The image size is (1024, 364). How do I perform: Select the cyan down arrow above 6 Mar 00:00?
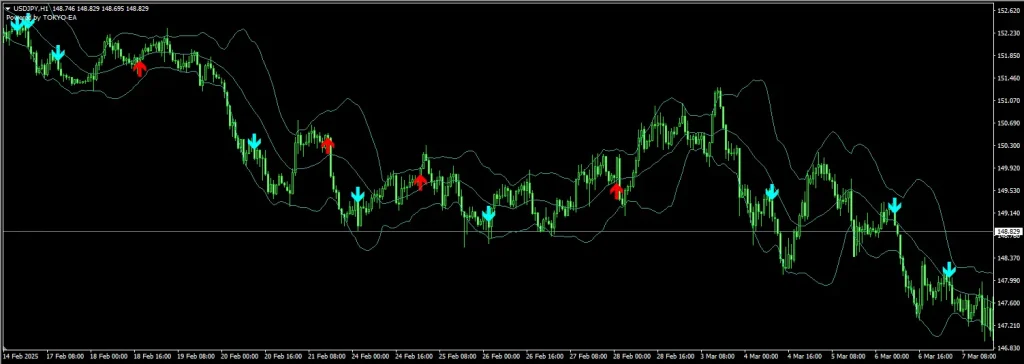(895, 207)
